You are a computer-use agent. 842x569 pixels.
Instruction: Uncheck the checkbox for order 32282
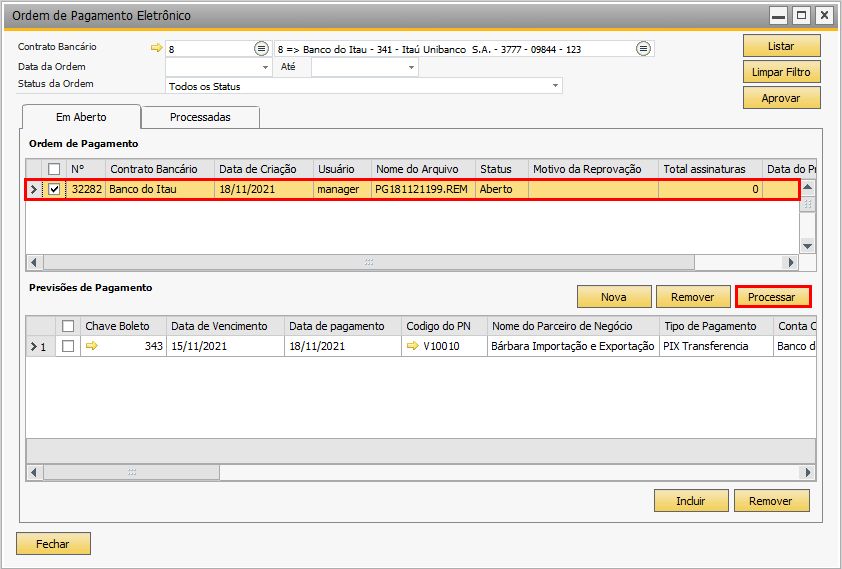click(x=54, y=189)
